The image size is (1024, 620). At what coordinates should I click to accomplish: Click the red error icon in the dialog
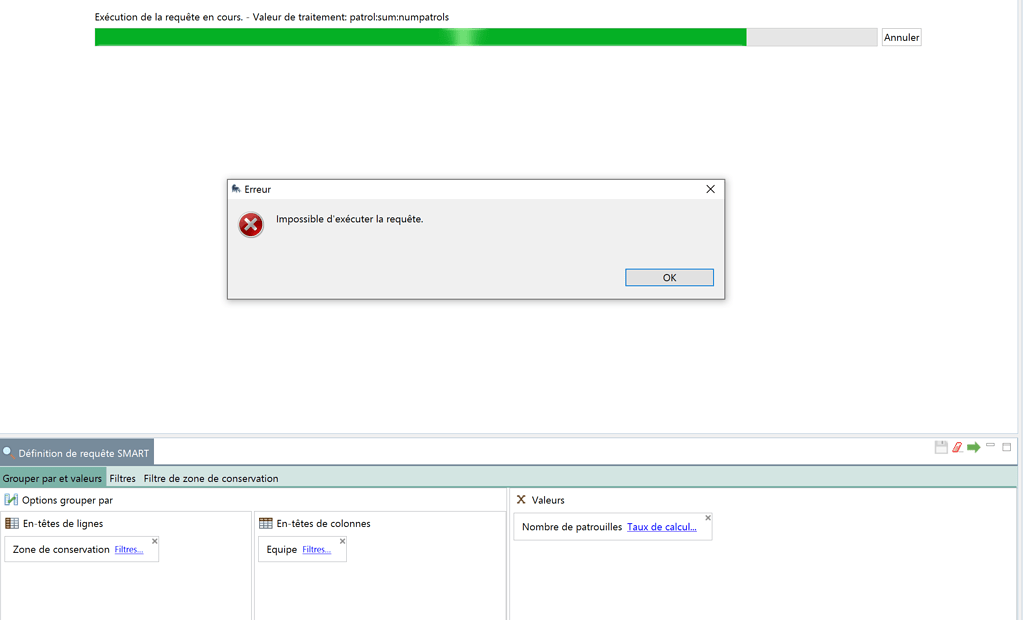coord(250,225)
